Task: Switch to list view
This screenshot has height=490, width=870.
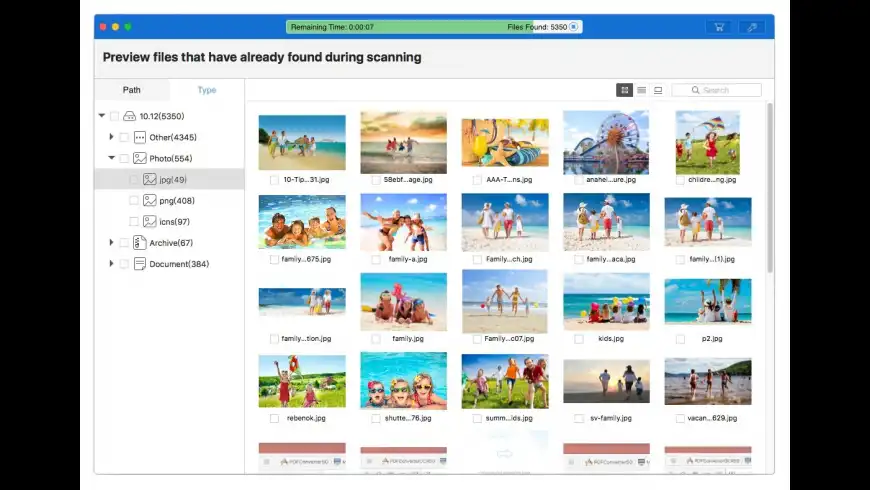Action: click(641, 90)
